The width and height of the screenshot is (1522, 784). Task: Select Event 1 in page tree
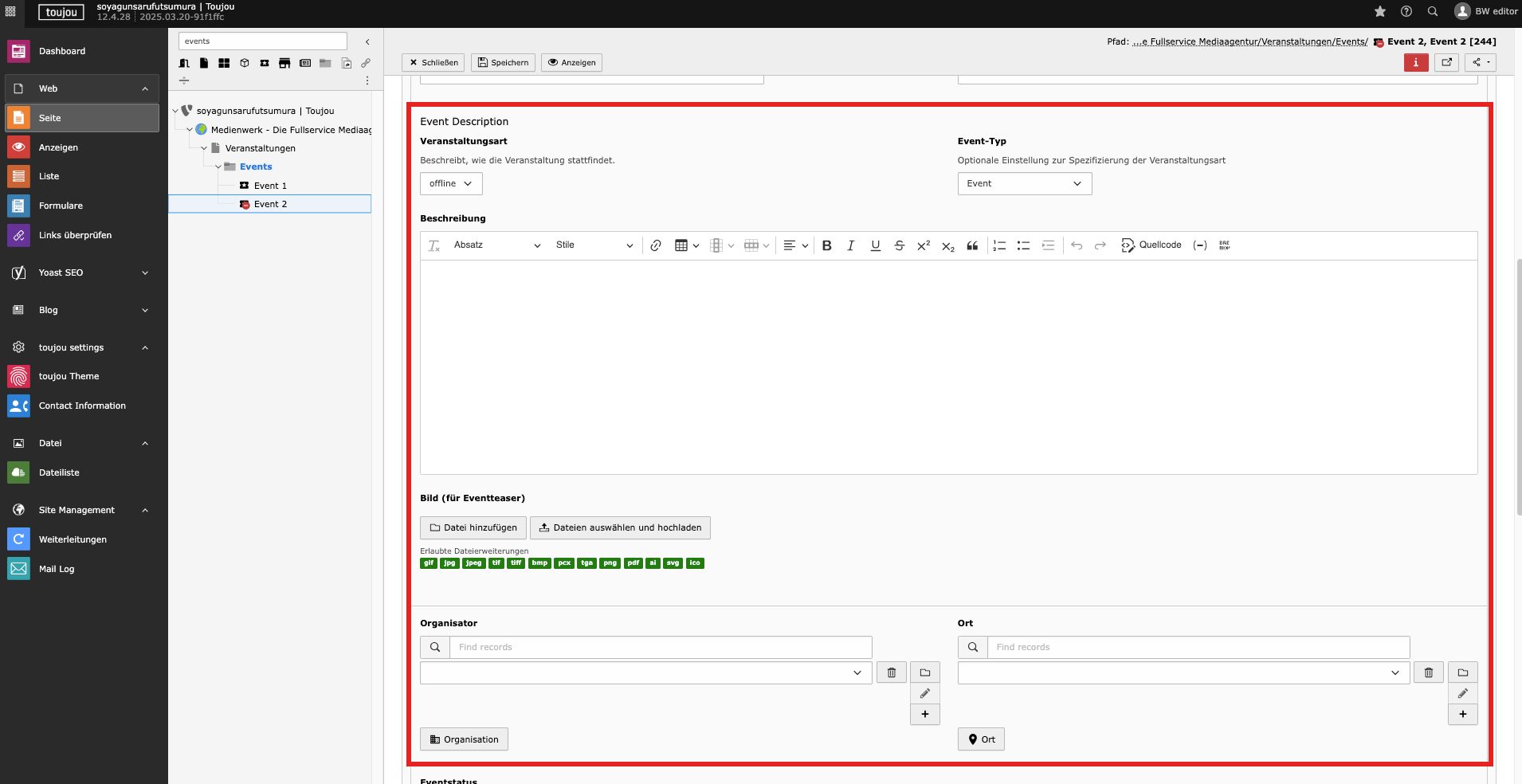tap(270, 186)
